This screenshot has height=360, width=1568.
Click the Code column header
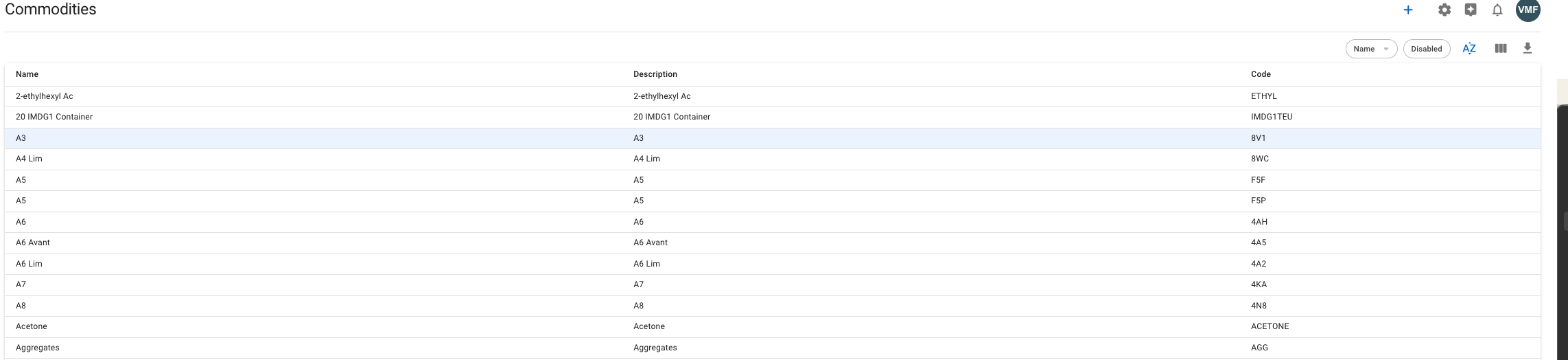click(1261, 74)
